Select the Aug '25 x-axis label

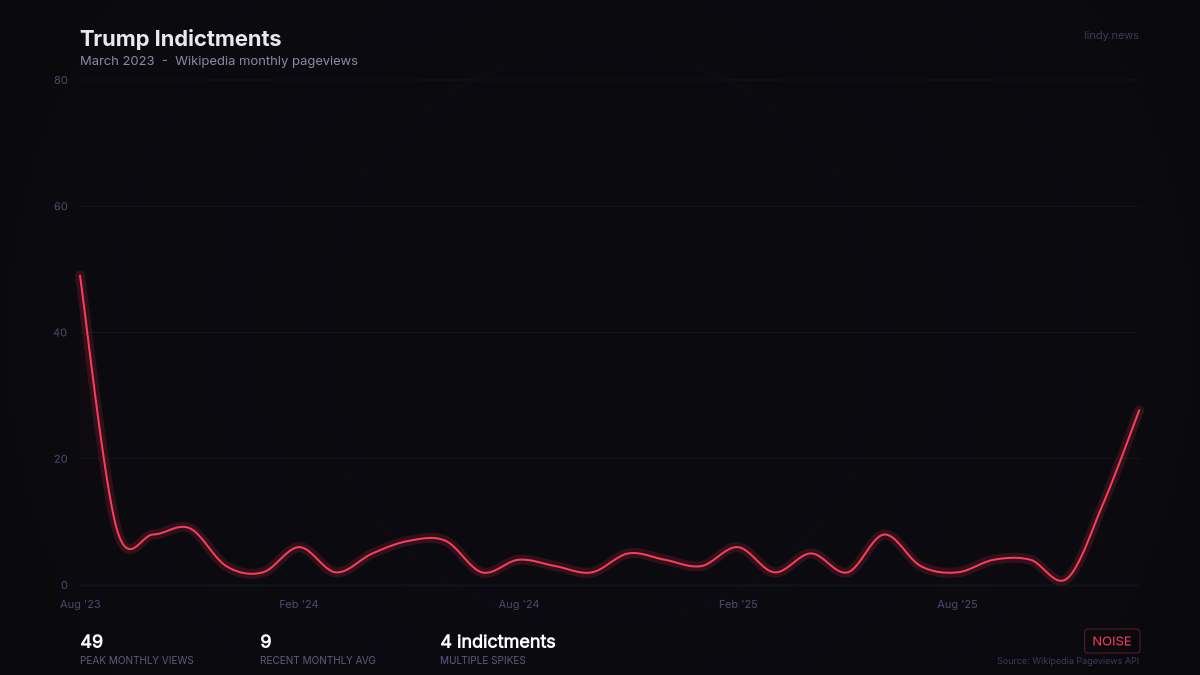coord(957,604)
